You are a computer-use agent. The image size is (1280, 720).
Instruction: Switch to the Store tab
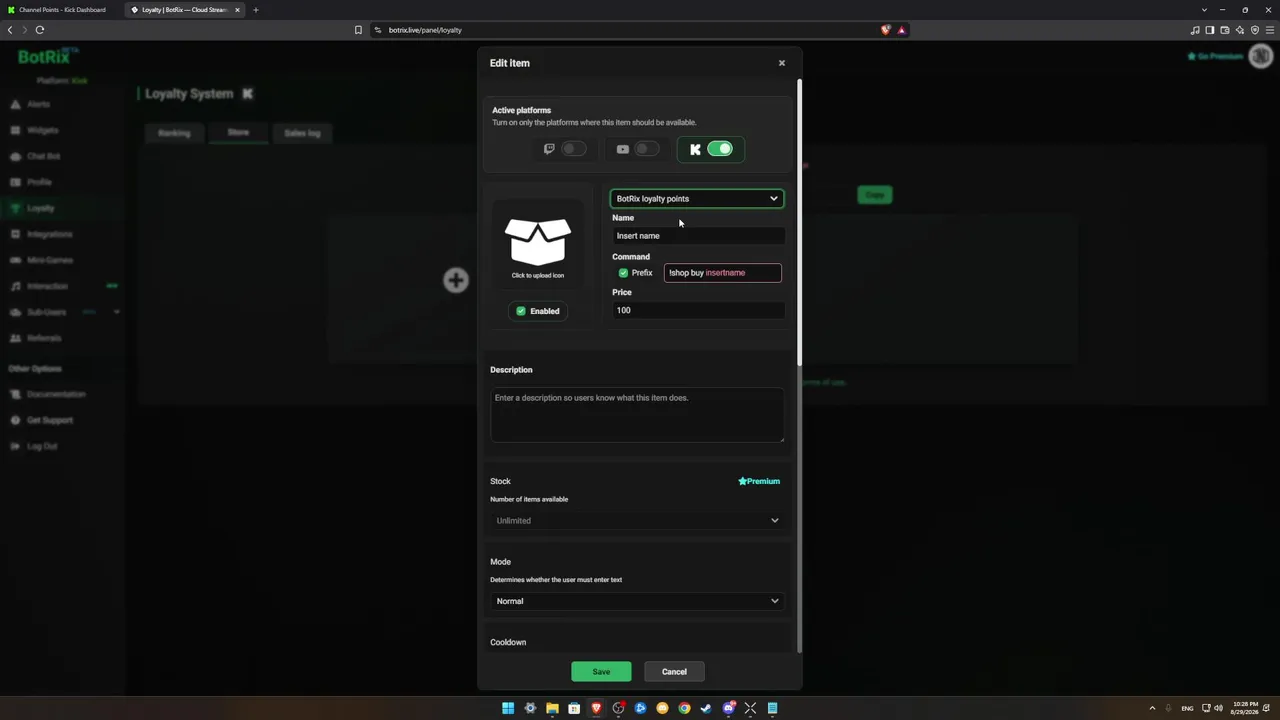238,132
